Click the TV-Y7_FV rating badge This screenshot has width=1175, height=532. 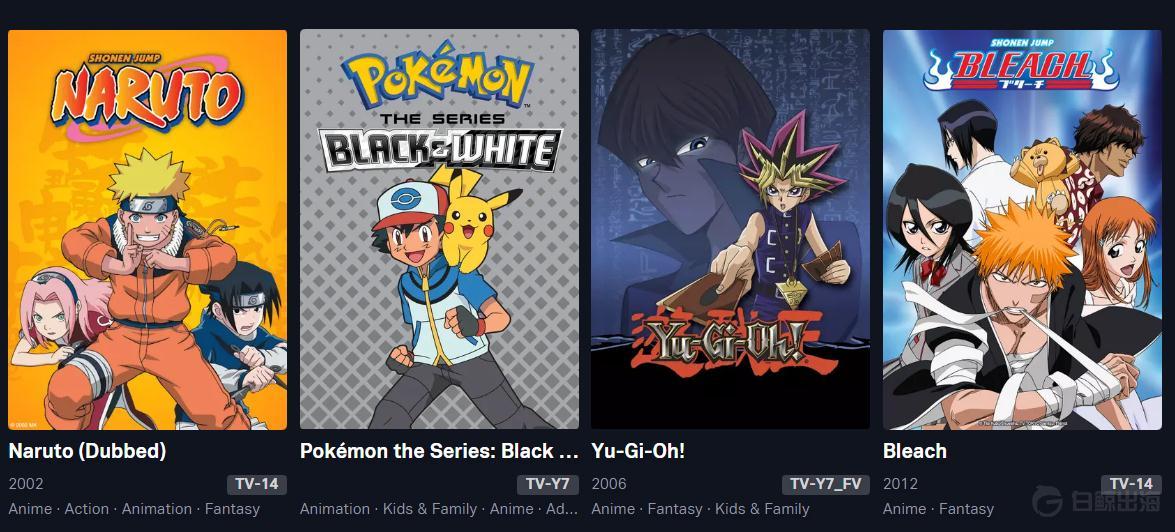[x=826, y=484]
